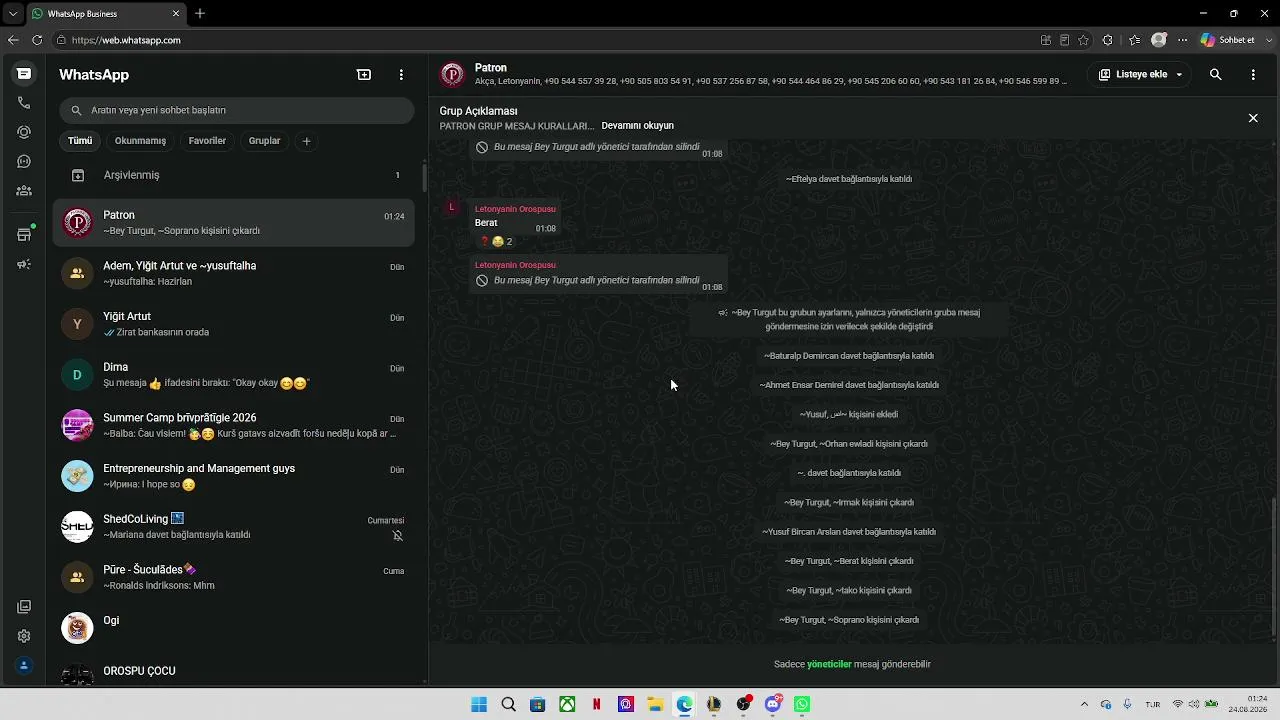Open the Windows Start menu

[x=479, y=704]
